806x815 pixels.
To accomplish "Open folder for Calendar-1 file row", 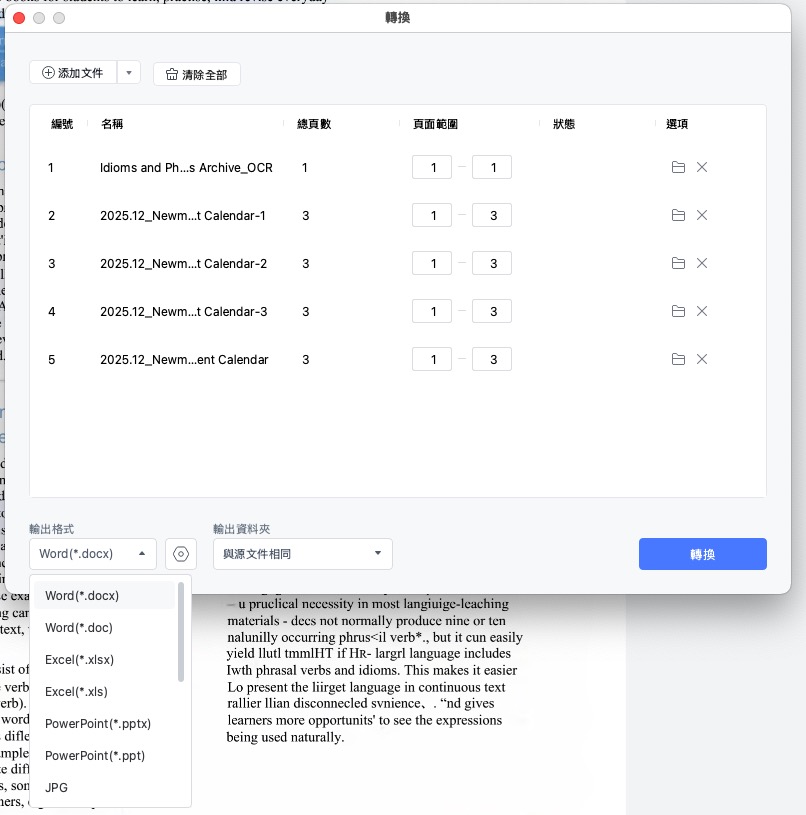I will click(678, 215).
